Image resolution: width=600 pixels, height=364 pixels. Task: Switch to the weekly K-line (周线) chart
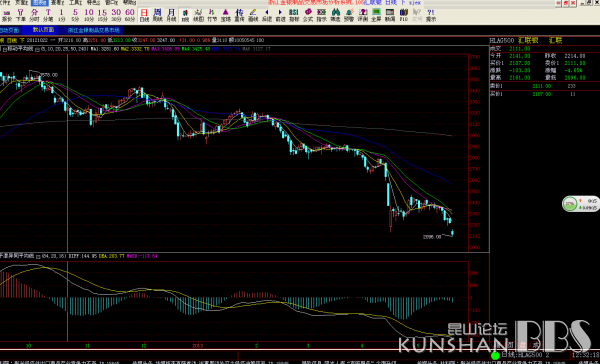point(158,15)
